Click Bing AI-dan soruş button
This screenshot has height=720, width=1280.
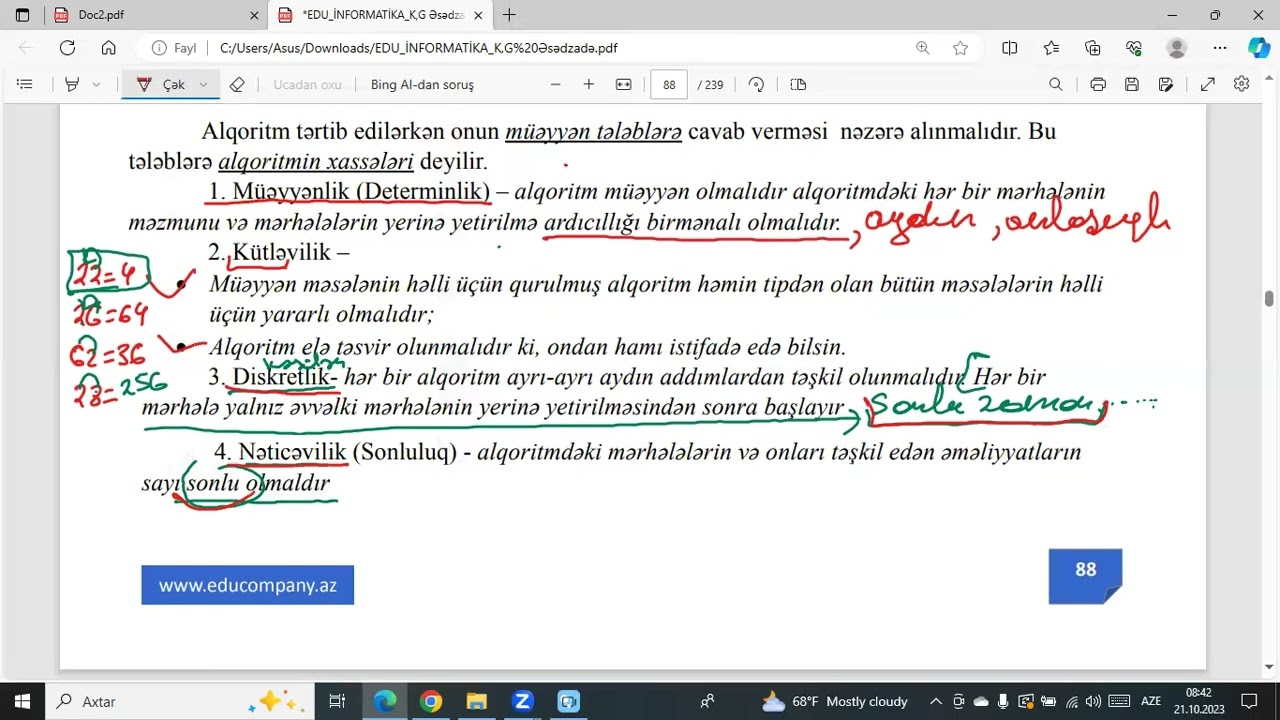[422, 85]
